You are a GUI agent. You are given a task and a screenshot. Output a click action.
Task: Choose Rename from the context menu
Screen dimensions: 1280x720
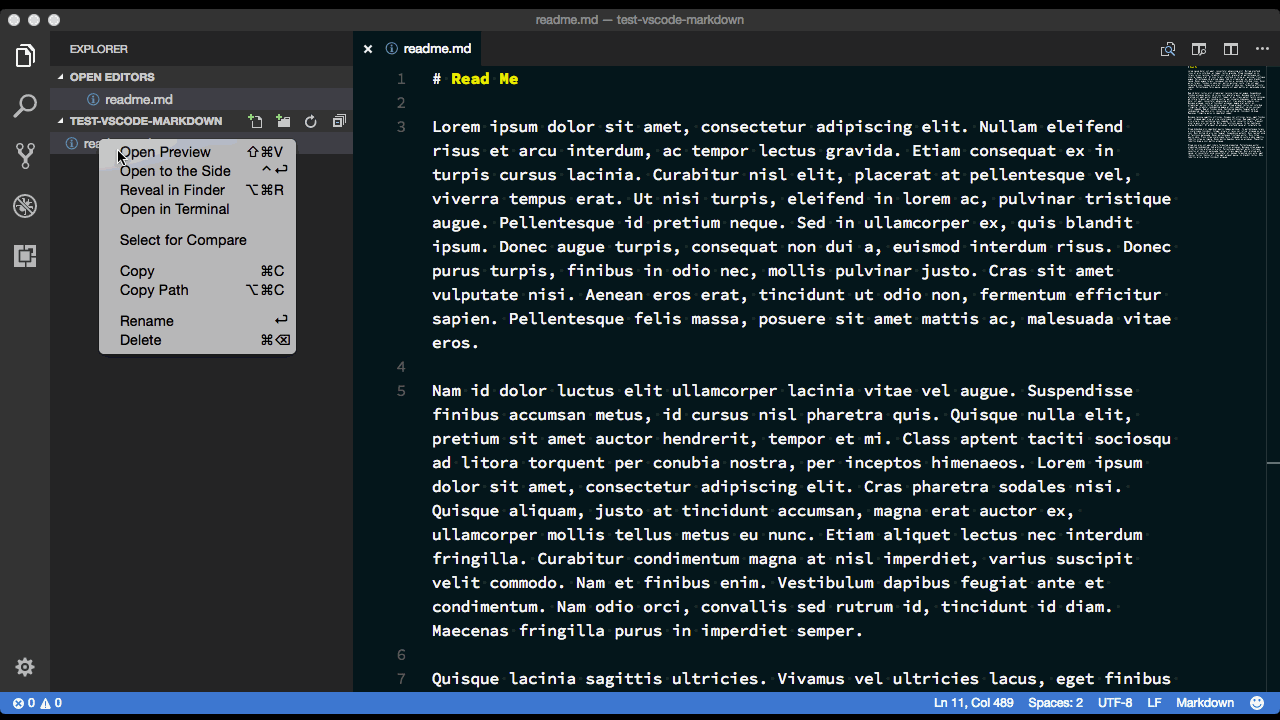click(x=197, y=321)
